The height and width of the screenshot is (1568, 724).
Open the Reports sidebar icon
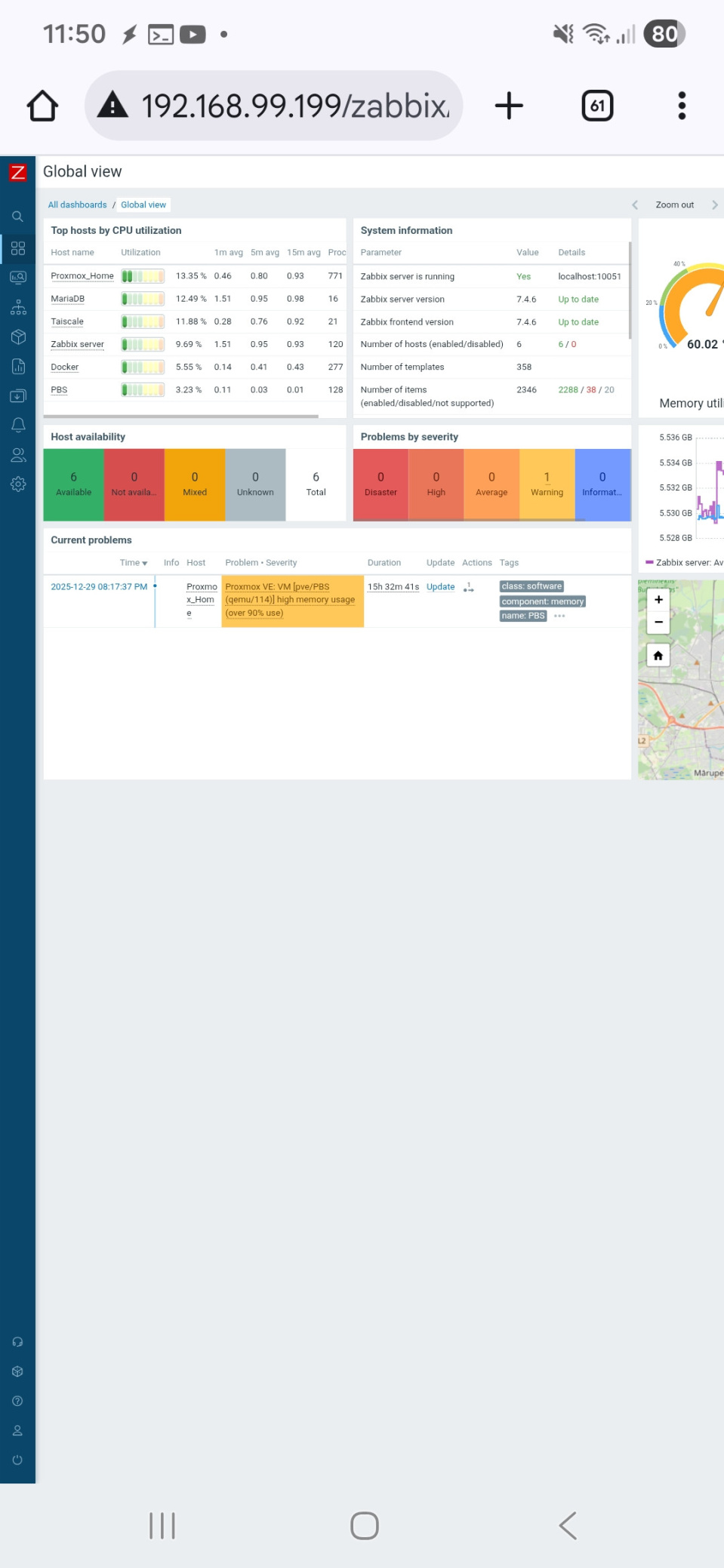click(18, 367)
